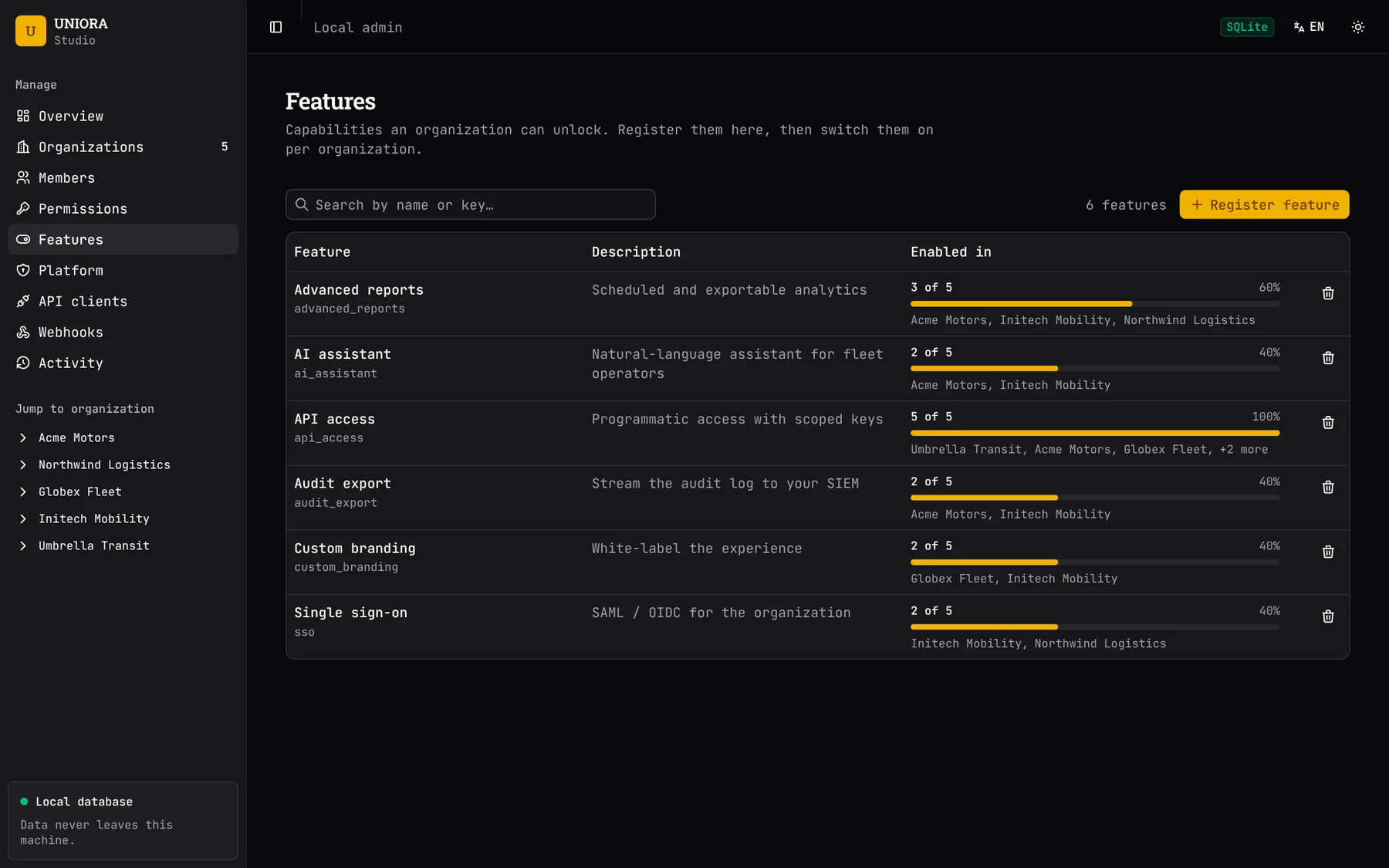The width and height of the screenshot is (1389, 868).
Task: Click the Feature column header
Action: 322,252
